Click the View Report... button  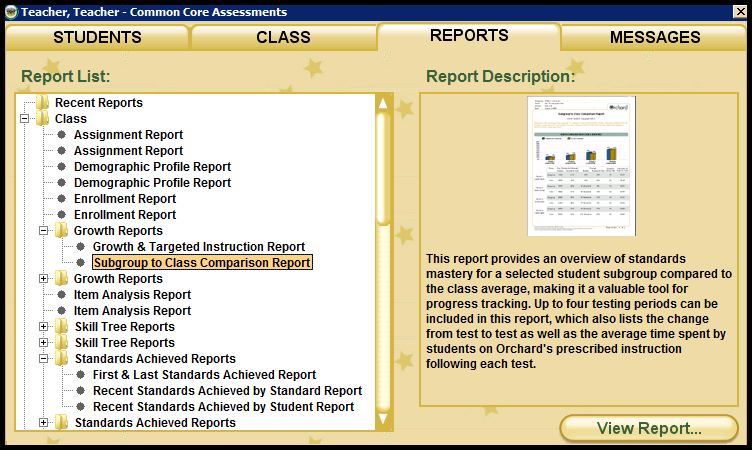649,428
